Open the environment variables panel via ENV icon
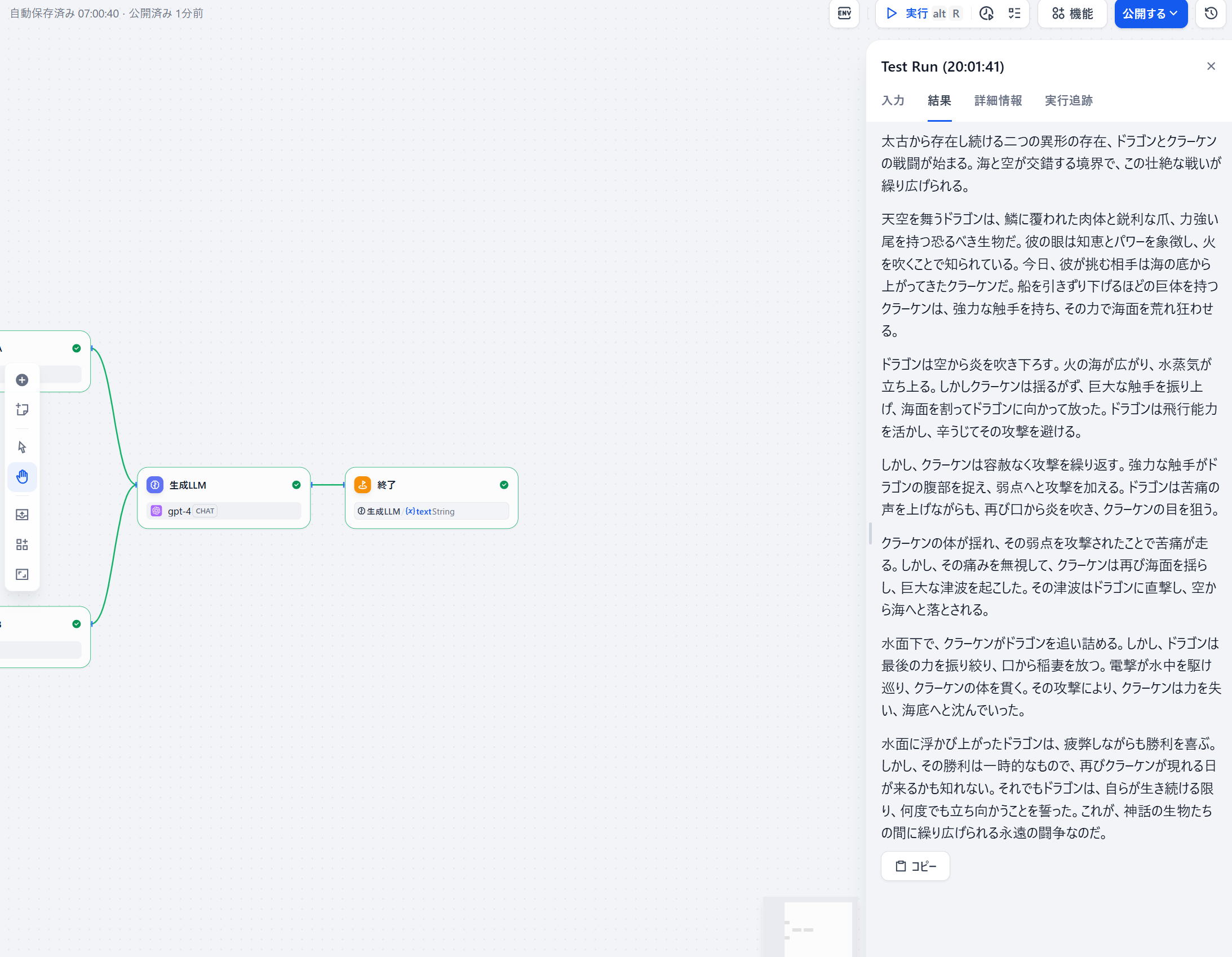This screenshot has height=957, width=1232. point(844,14)
